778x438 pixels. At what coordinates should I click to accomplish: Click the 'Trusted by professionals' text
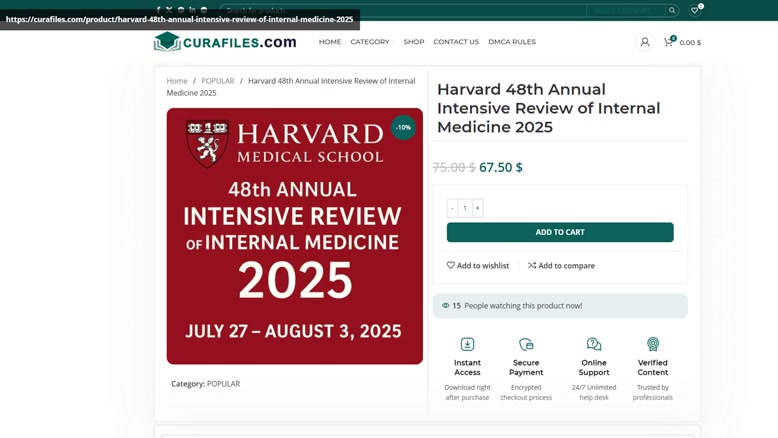pos(652,392)
